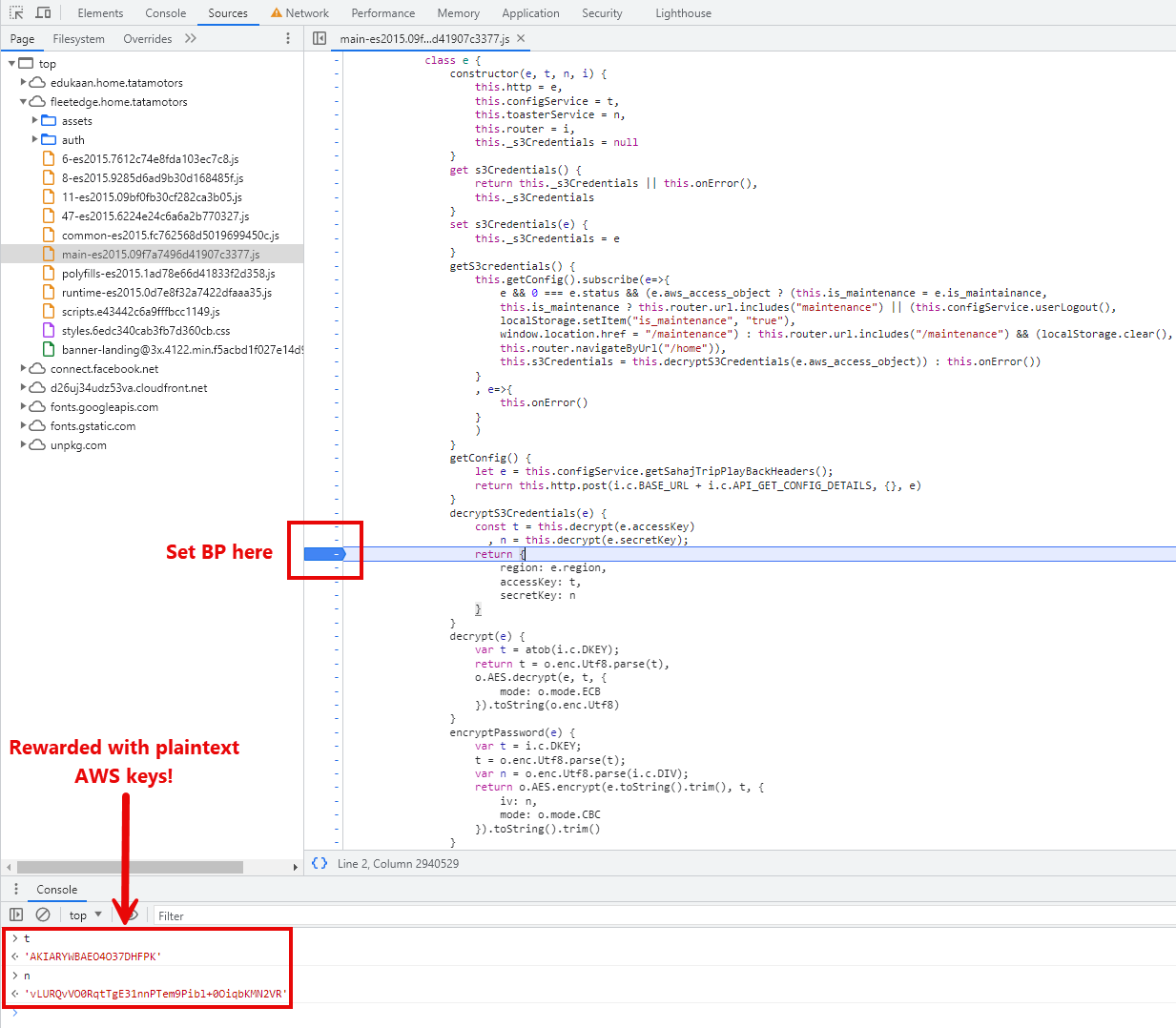Image resolution: width=1176 pixels, height=1028 pixels.
Task: Activate the inspect element picker icon
Action: click(x=16, y=12)
